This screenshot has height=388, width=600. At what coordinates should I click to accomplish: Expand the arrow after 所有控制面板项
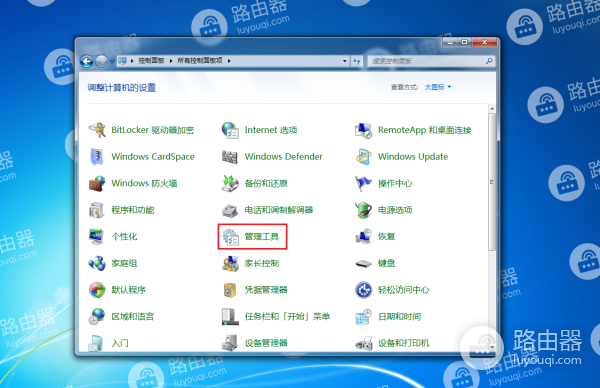(229, 61)
